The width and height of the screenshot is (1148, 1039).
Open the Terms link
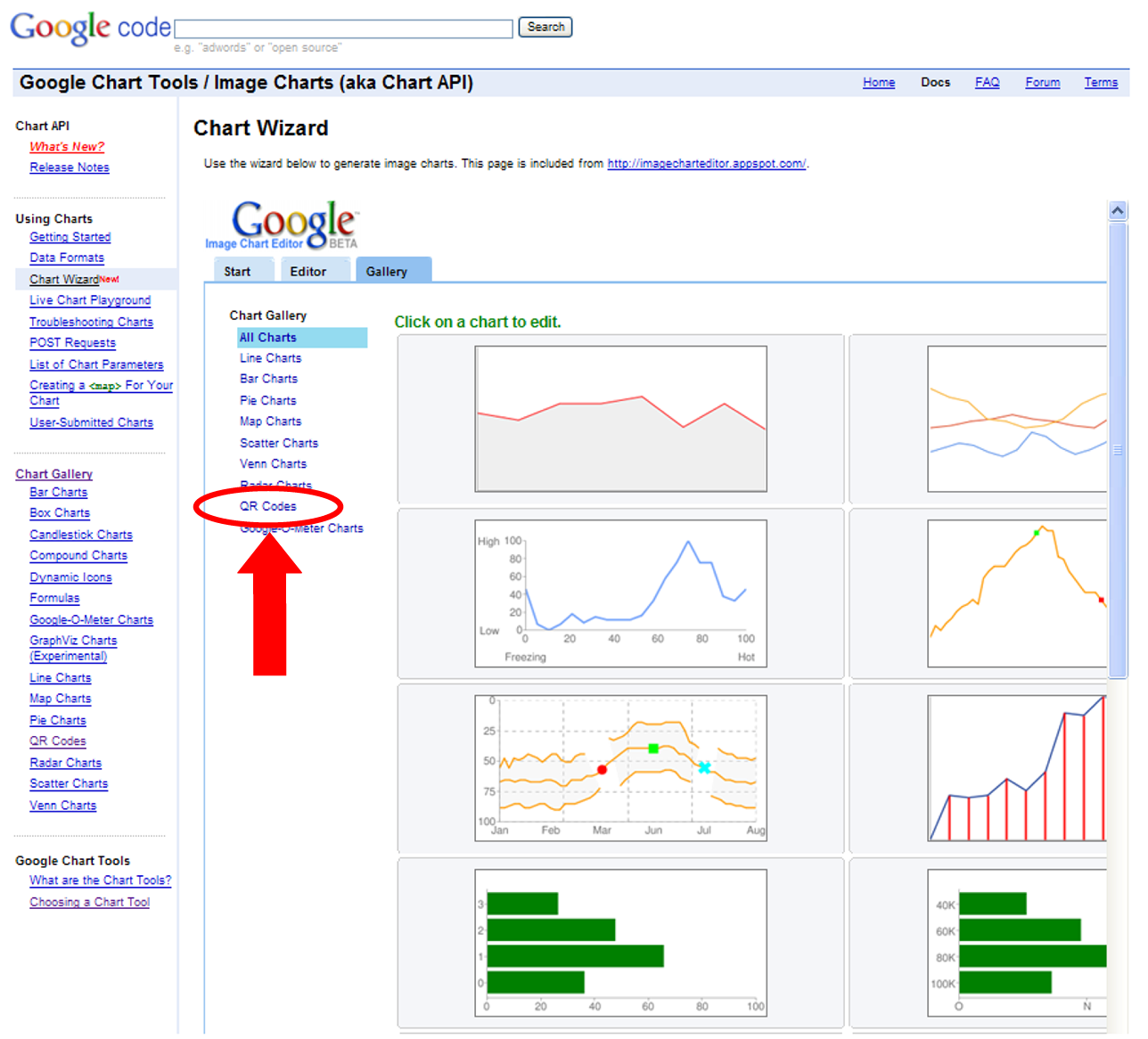(1101, 83)
